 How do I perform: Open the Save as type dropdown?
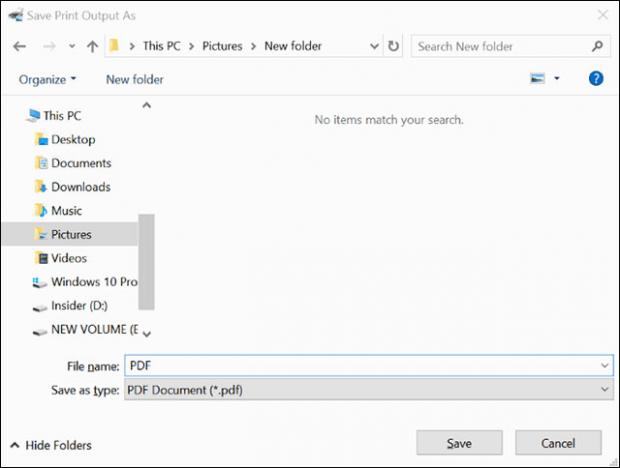605,390
